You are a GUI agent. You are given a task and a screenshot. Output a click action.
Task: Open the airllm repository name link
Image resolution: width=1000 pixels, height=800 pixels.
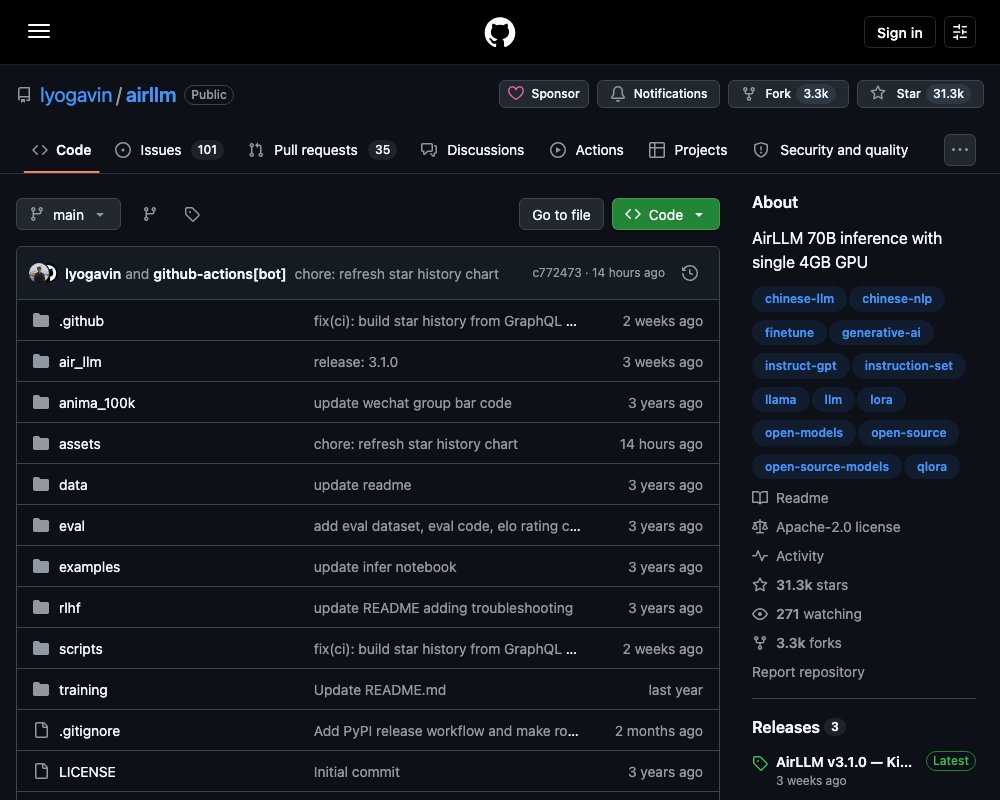point(151,95)
